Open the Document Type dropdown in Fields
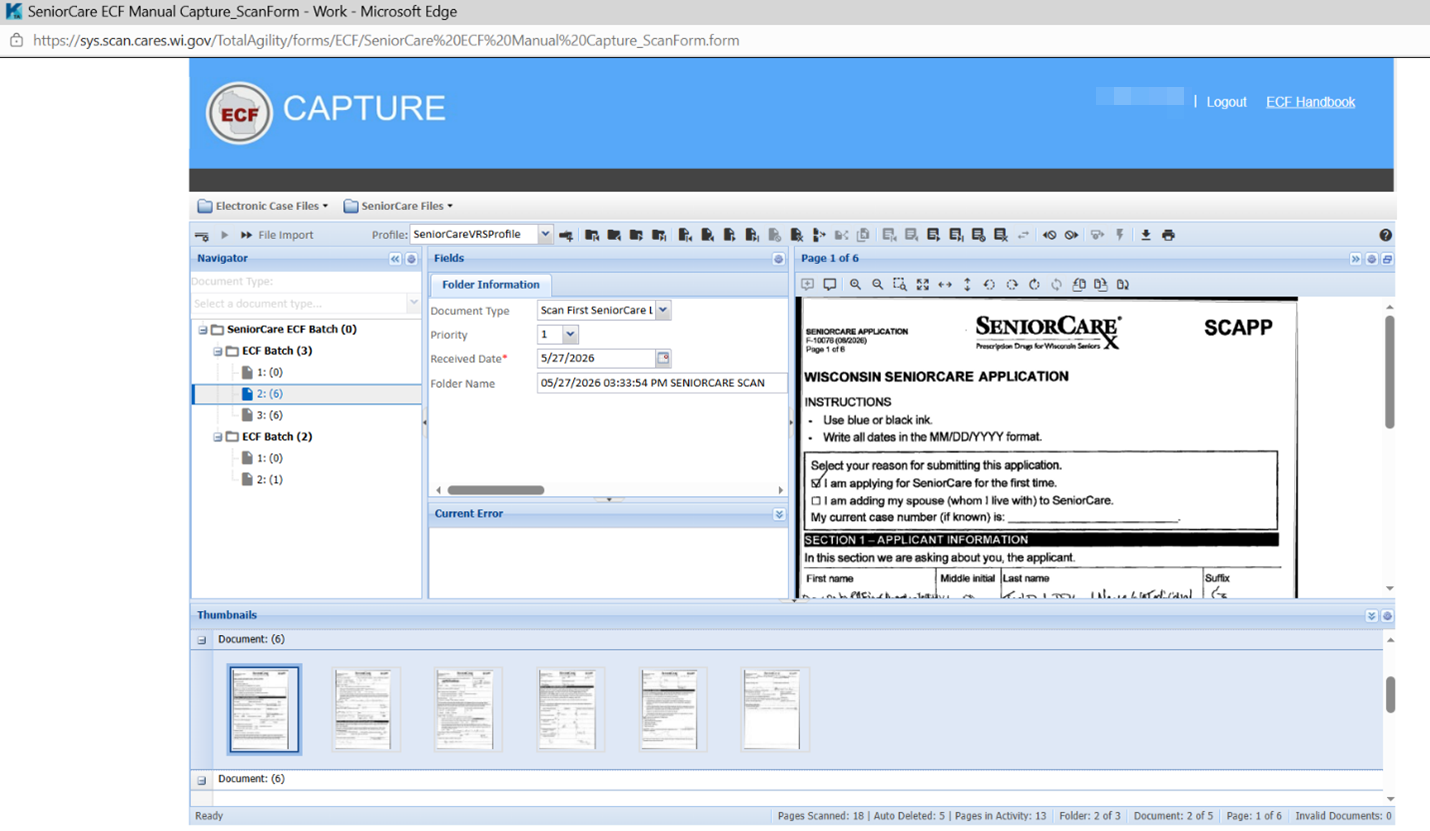 663,311
